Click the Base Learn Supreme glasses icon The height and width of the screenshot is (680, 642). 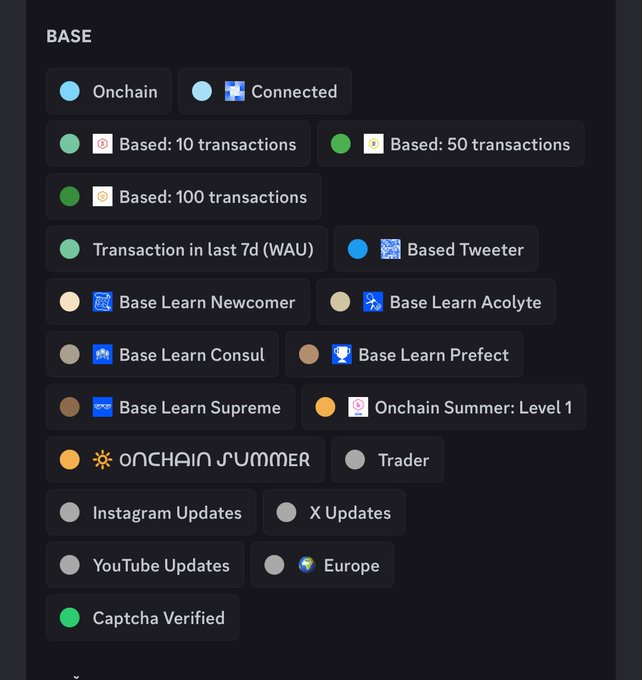(x=102, y=407)
